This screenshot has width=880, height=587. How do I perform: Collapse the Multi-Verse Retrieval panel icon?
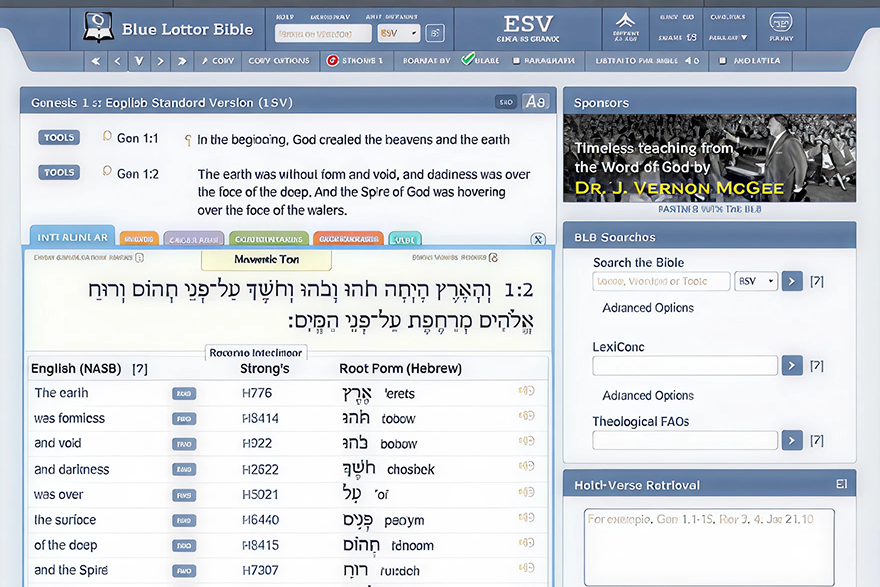click(841, 484)
